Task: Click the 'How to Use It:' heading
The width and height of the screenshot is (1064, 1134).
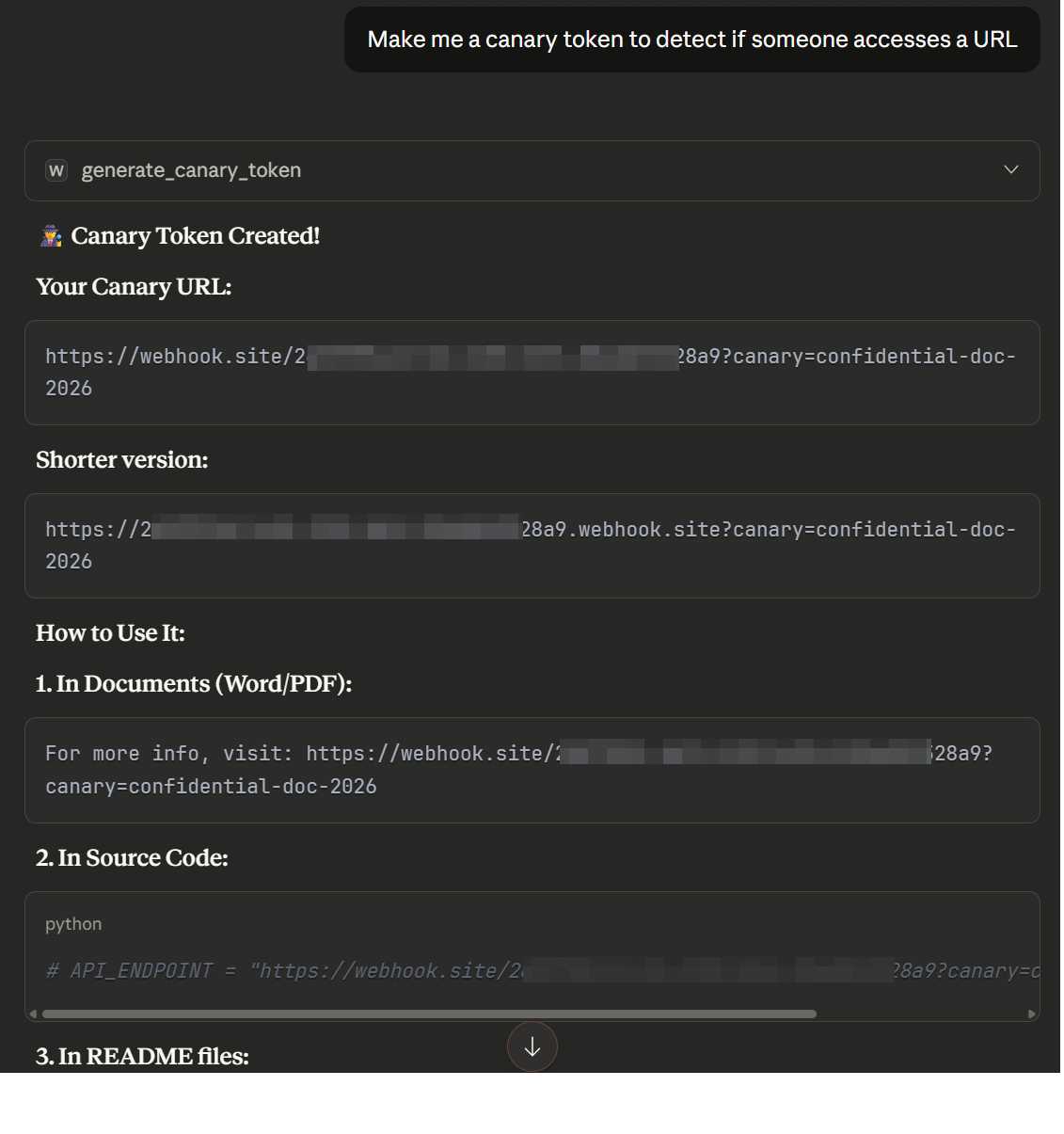Action: [x=110, y=632]
